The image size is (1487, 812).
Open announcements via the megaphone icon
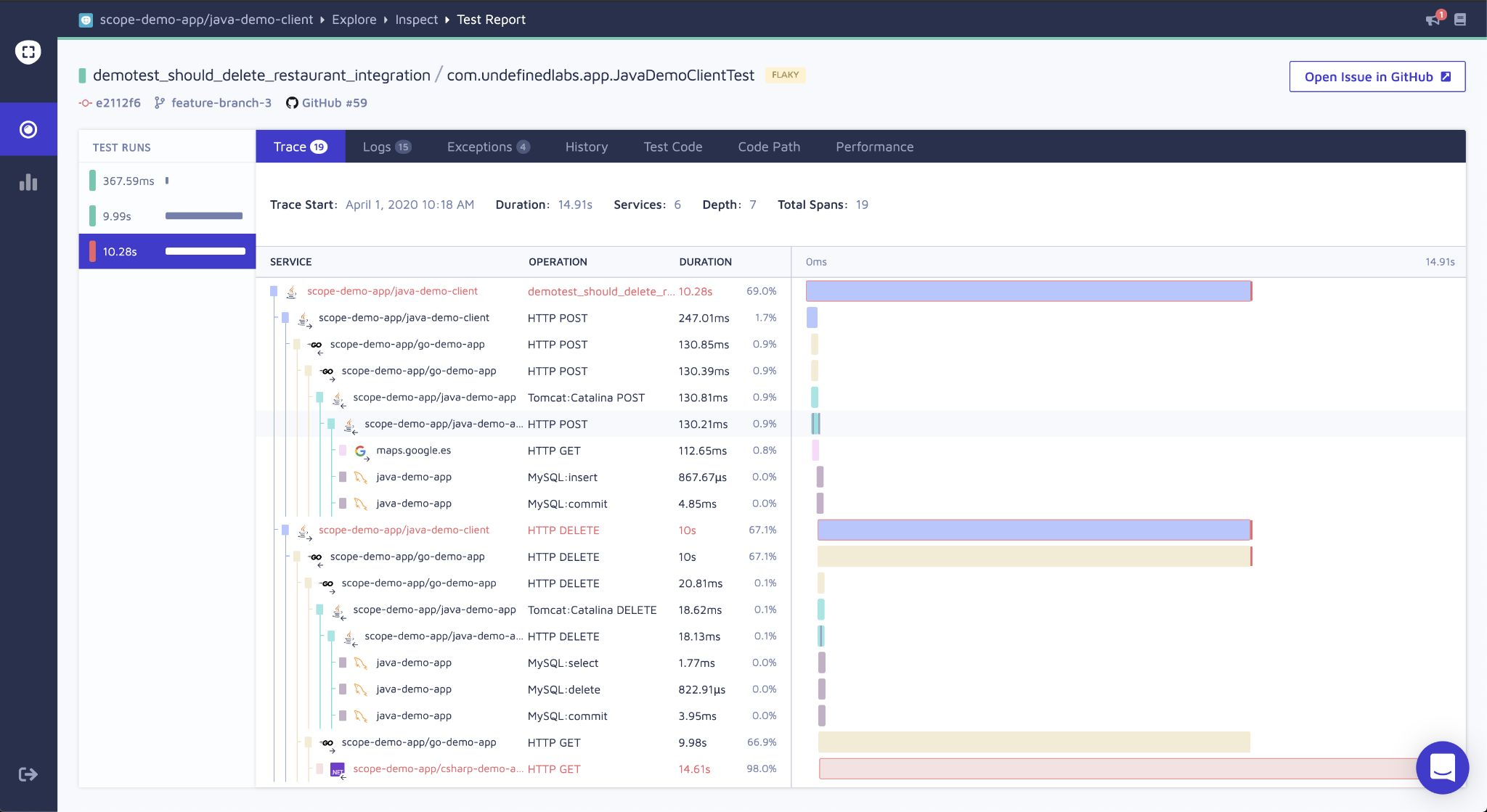[x=1432, y=20]
